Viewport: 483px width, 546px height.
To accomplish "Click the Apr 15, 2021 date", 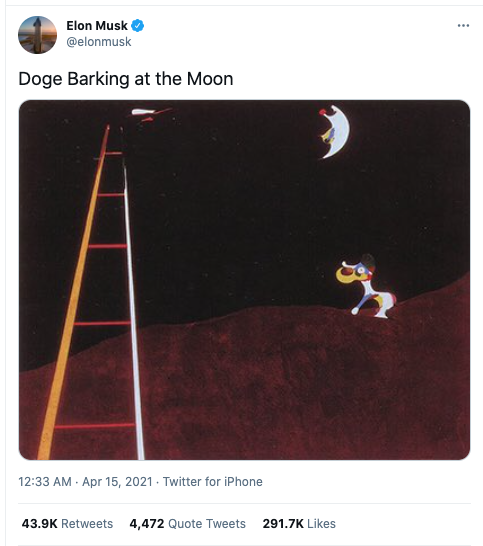I will click(117, 482).
